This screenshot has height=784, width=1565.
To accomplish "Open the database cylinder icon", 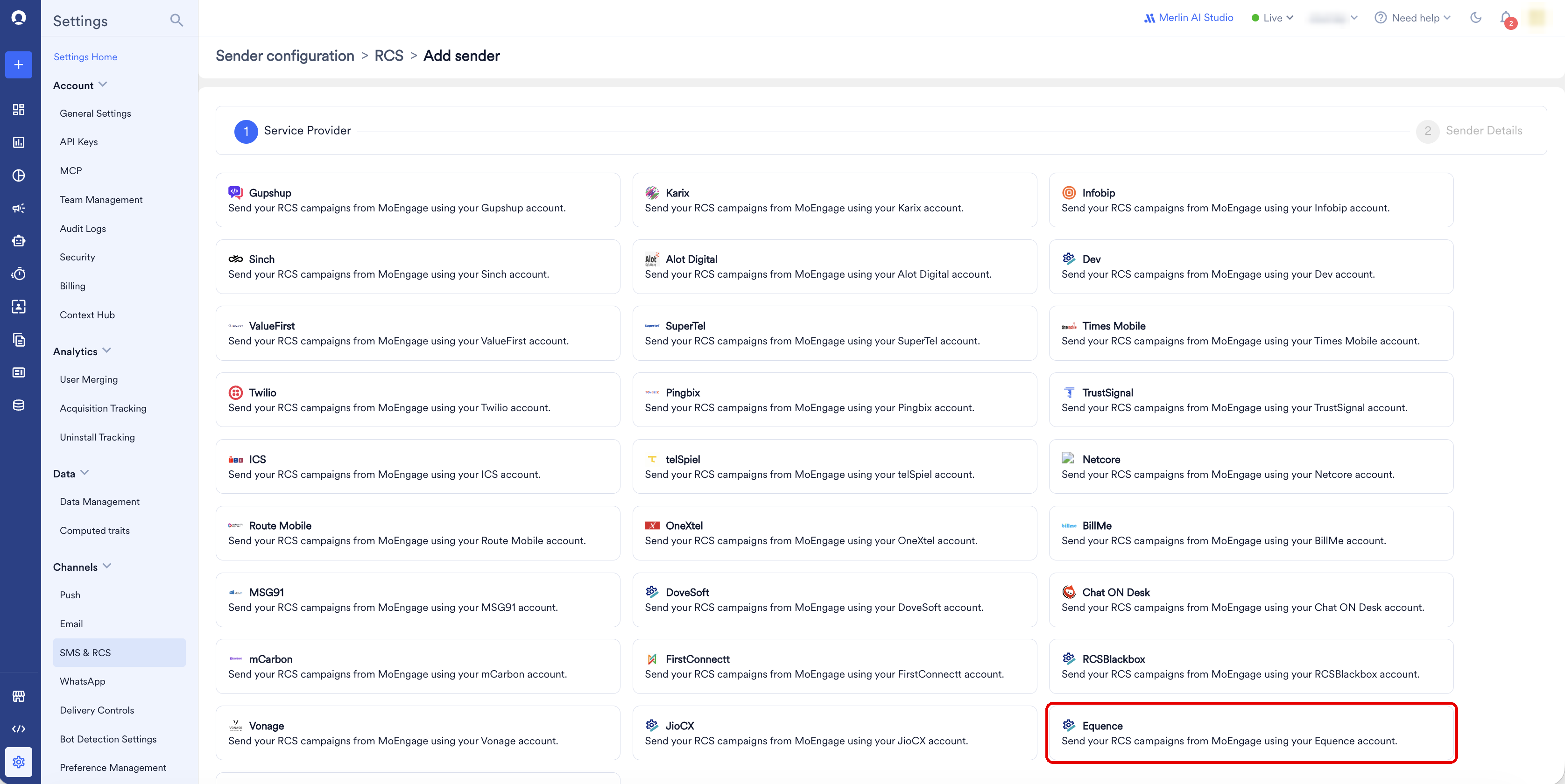I will (19, 405).
